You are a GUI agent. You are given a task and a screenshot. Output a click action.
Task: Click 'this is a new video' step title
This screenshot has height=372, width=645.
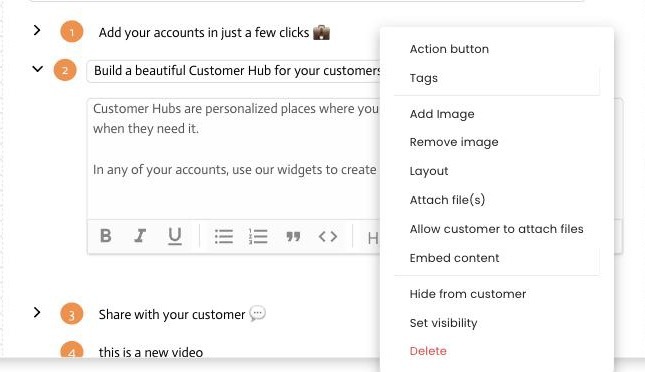151,352
